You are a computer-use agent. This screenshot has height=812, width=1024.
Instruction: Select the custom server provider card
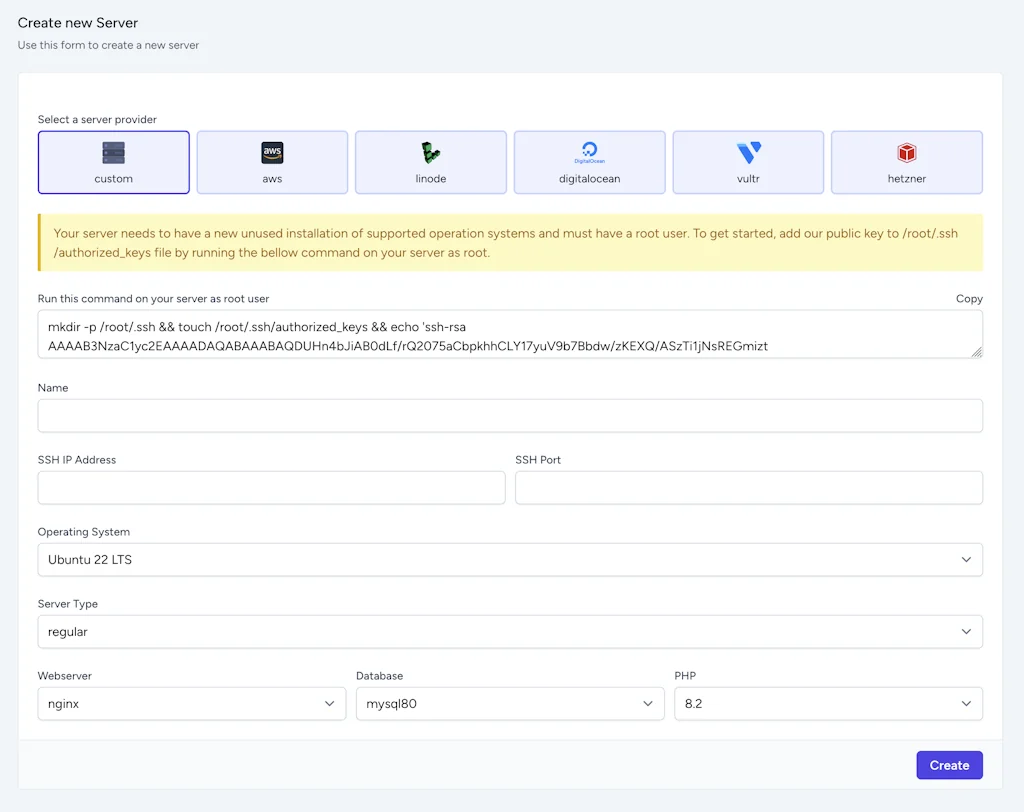click(113, 162)
